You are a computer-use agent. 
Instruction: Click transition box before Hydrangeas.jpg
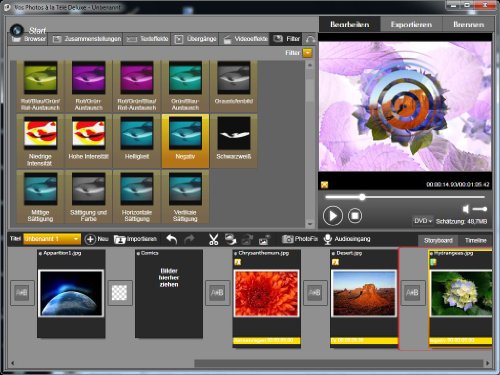point(413,293)
